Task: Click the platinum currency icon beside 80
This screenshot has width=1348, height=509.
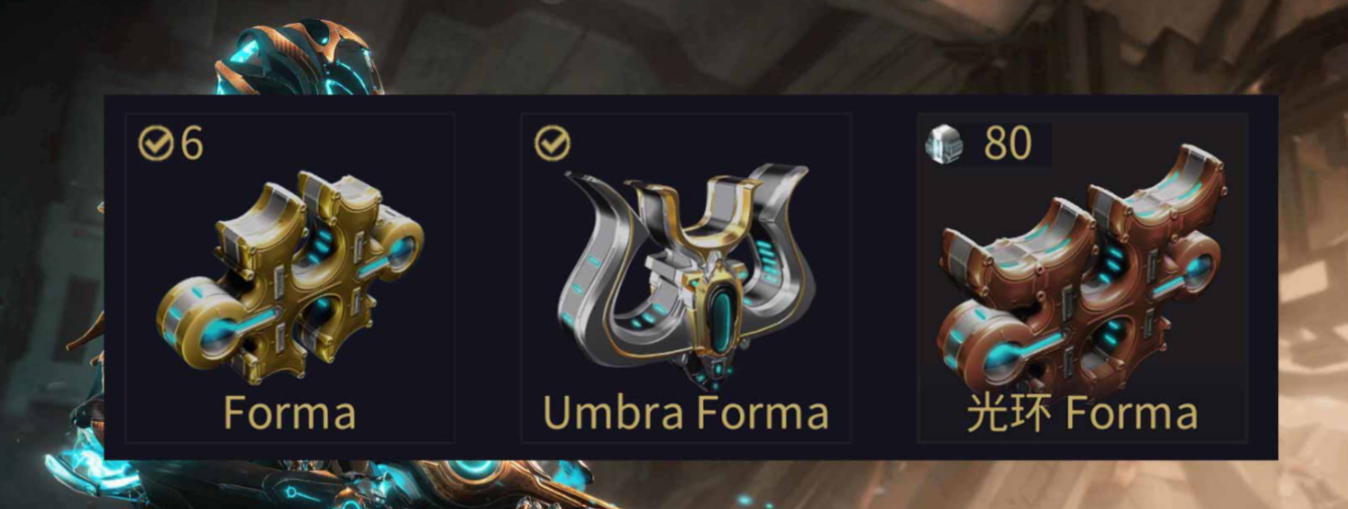Action: (x=946, y=145)
